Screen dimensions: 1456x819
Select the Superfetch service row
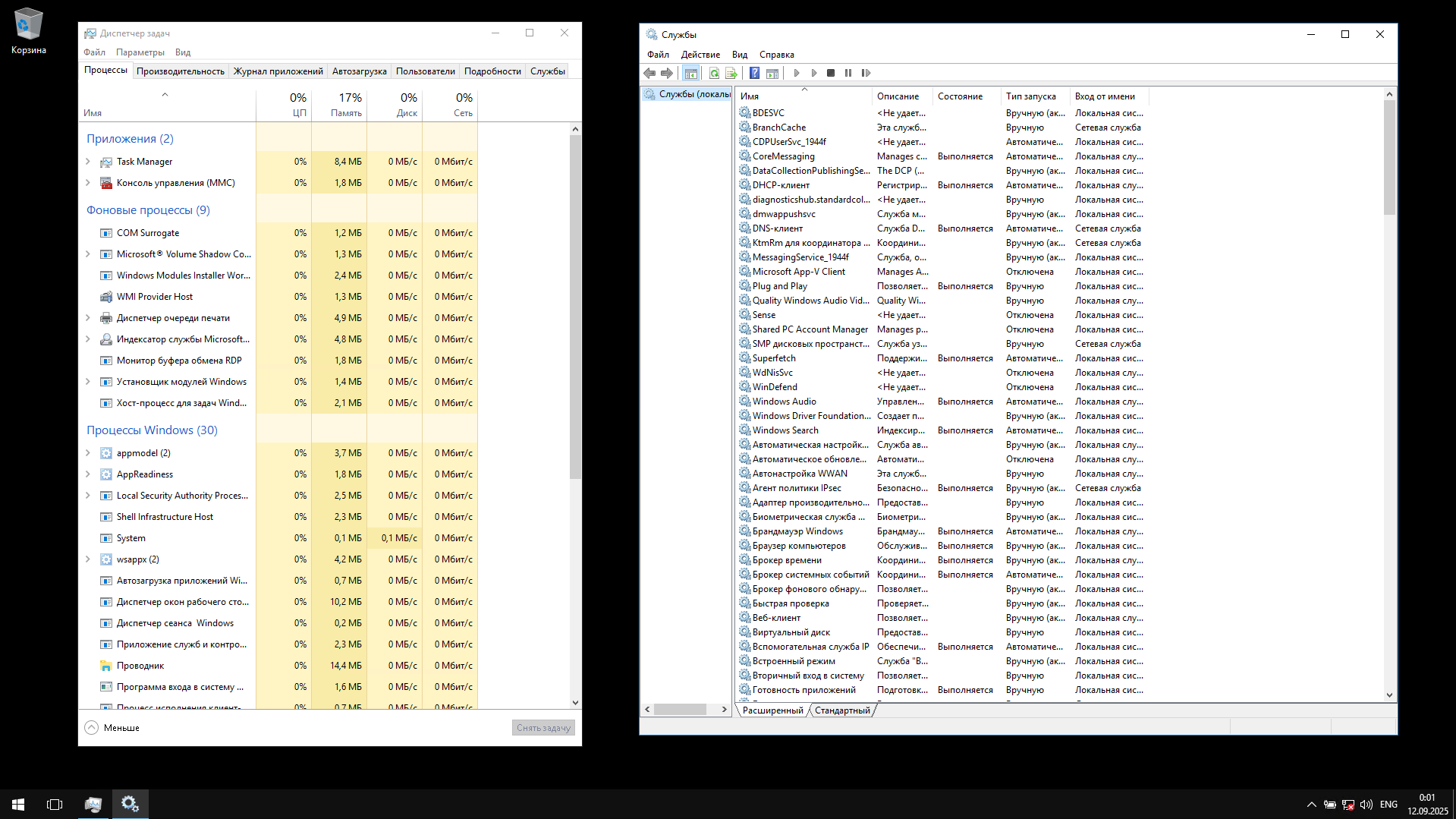pos(943,358)
